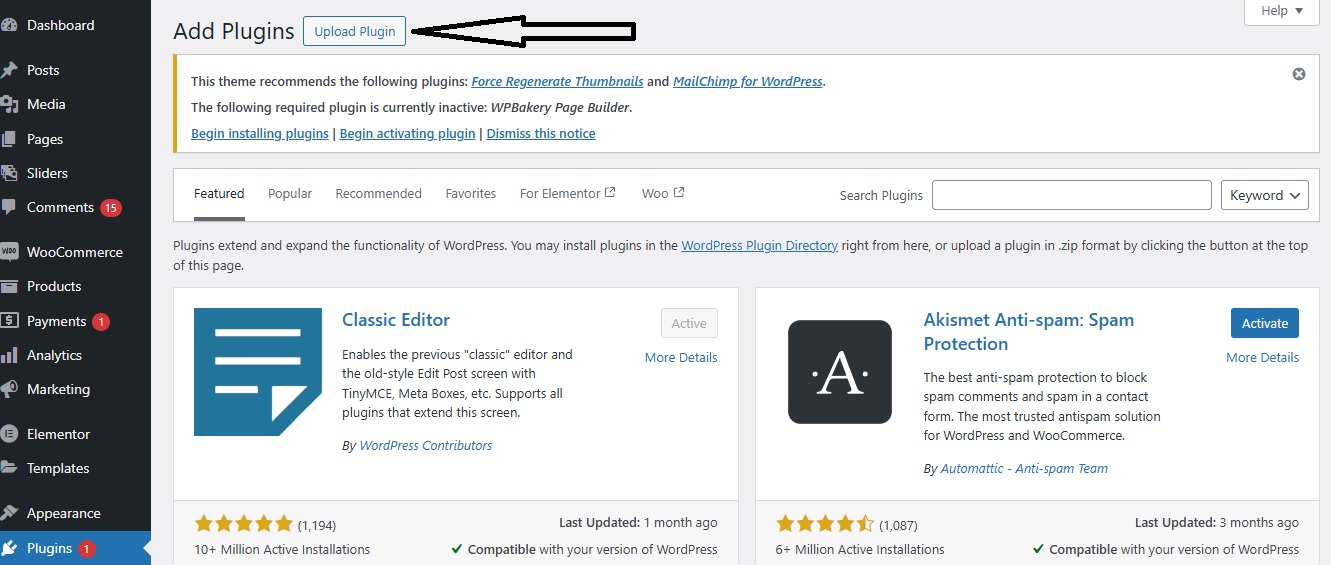Switch to the Recommended tab
The height and width of the screenshot is (565, 1331).
tap(378, 194)
